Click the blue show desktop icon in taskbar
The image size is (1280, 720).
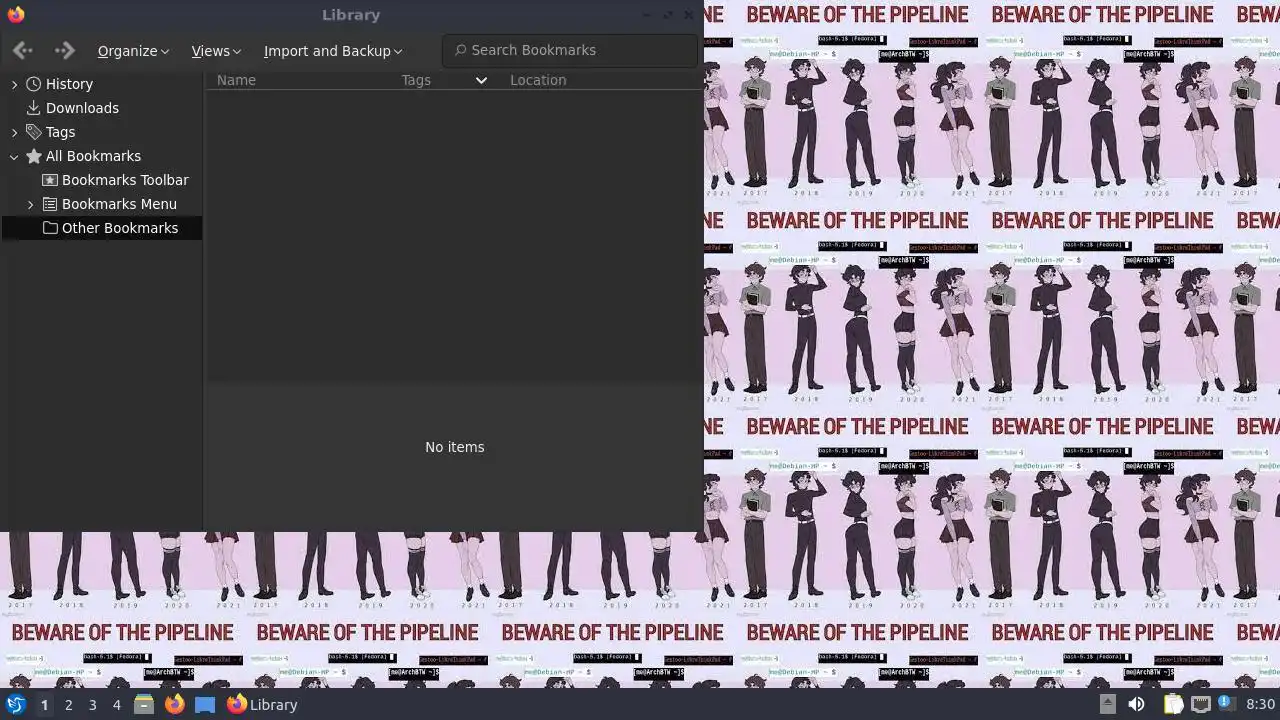click(x=205, y=704)
